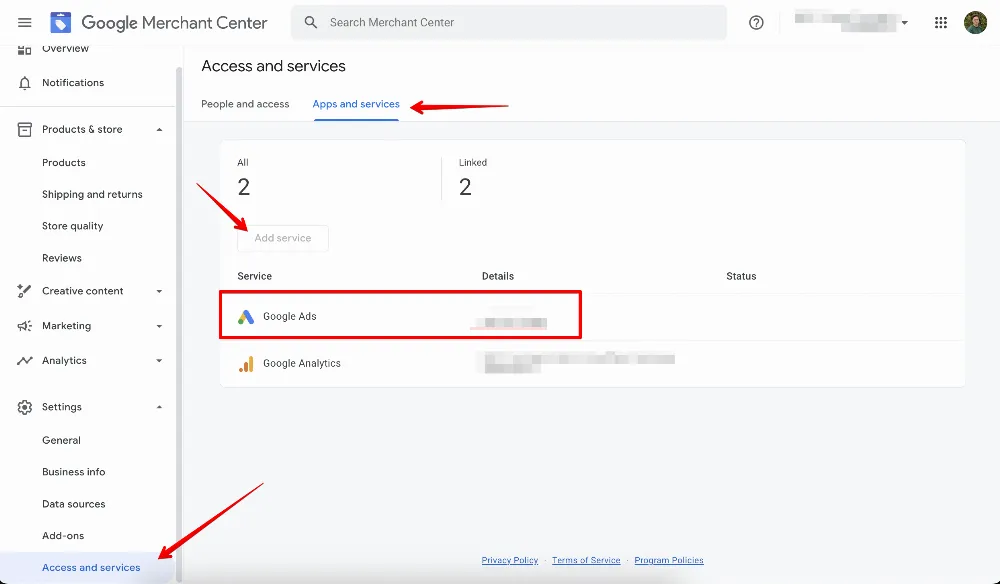Click the Google Analytics bar chart icon
Screen dimensions: 1000x584
coord(246,363)
